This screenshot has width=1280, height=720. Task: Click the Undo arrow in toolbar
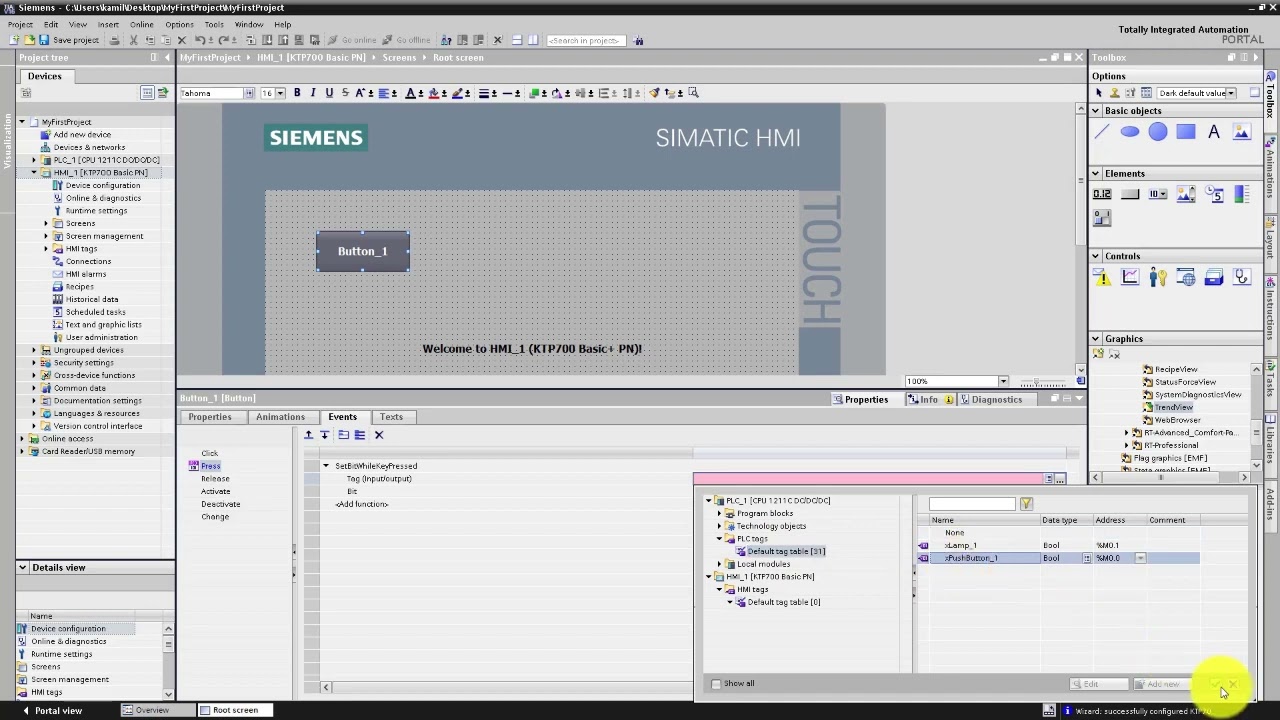click(x=200, y=40)
